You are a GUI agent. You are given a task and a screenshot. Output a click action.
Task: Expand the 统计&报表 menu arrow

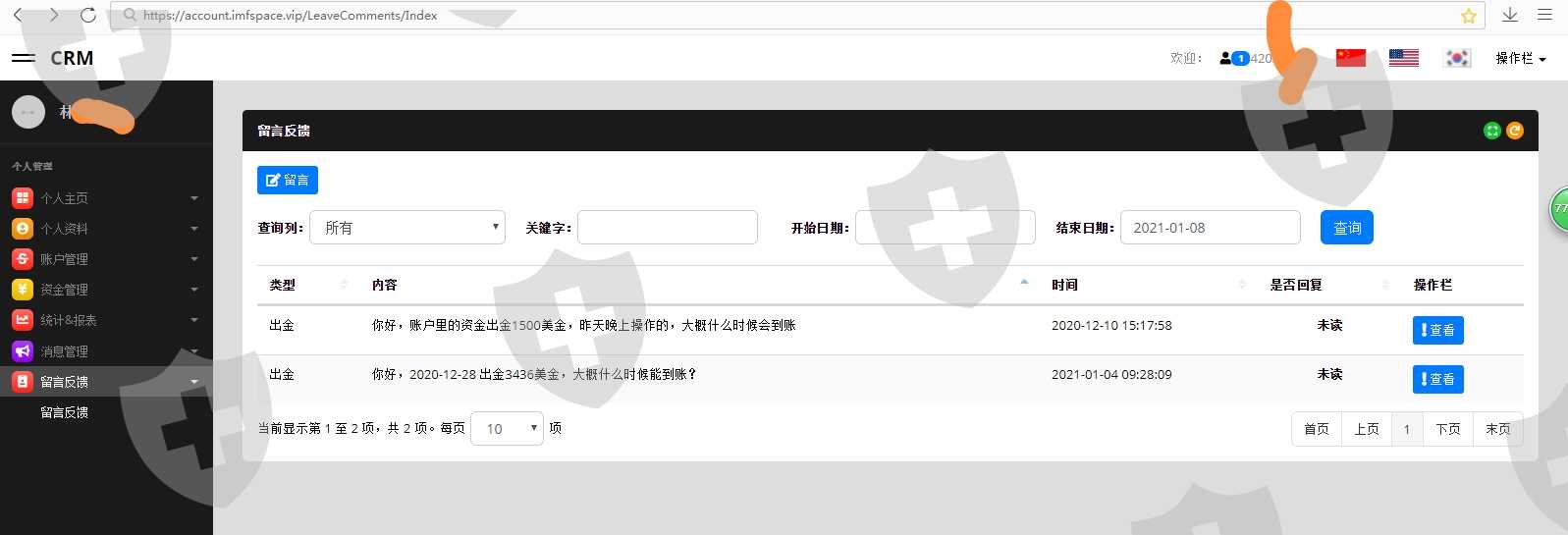click(x=194, y=320)
